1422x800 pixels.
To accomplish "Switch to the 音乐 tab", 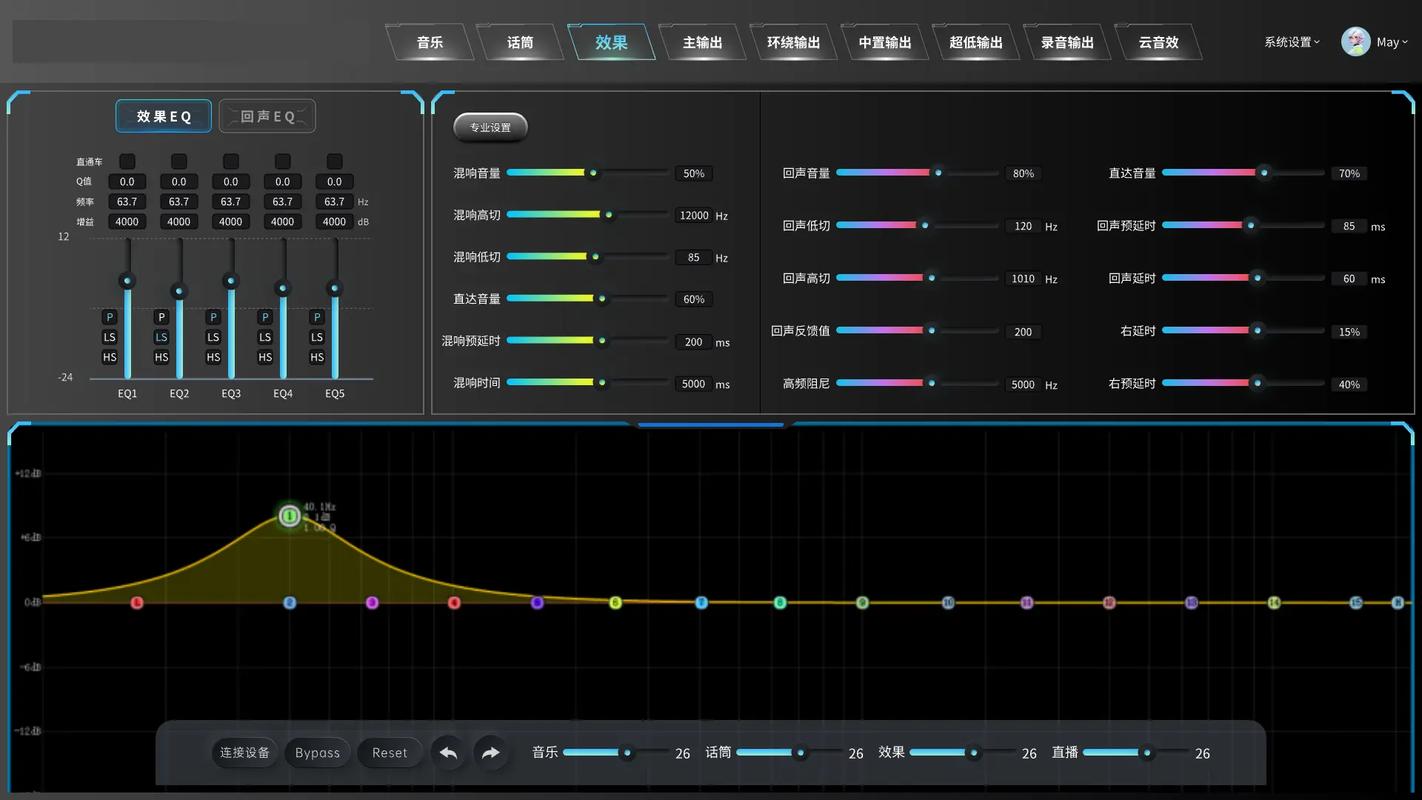I will 430,42.
